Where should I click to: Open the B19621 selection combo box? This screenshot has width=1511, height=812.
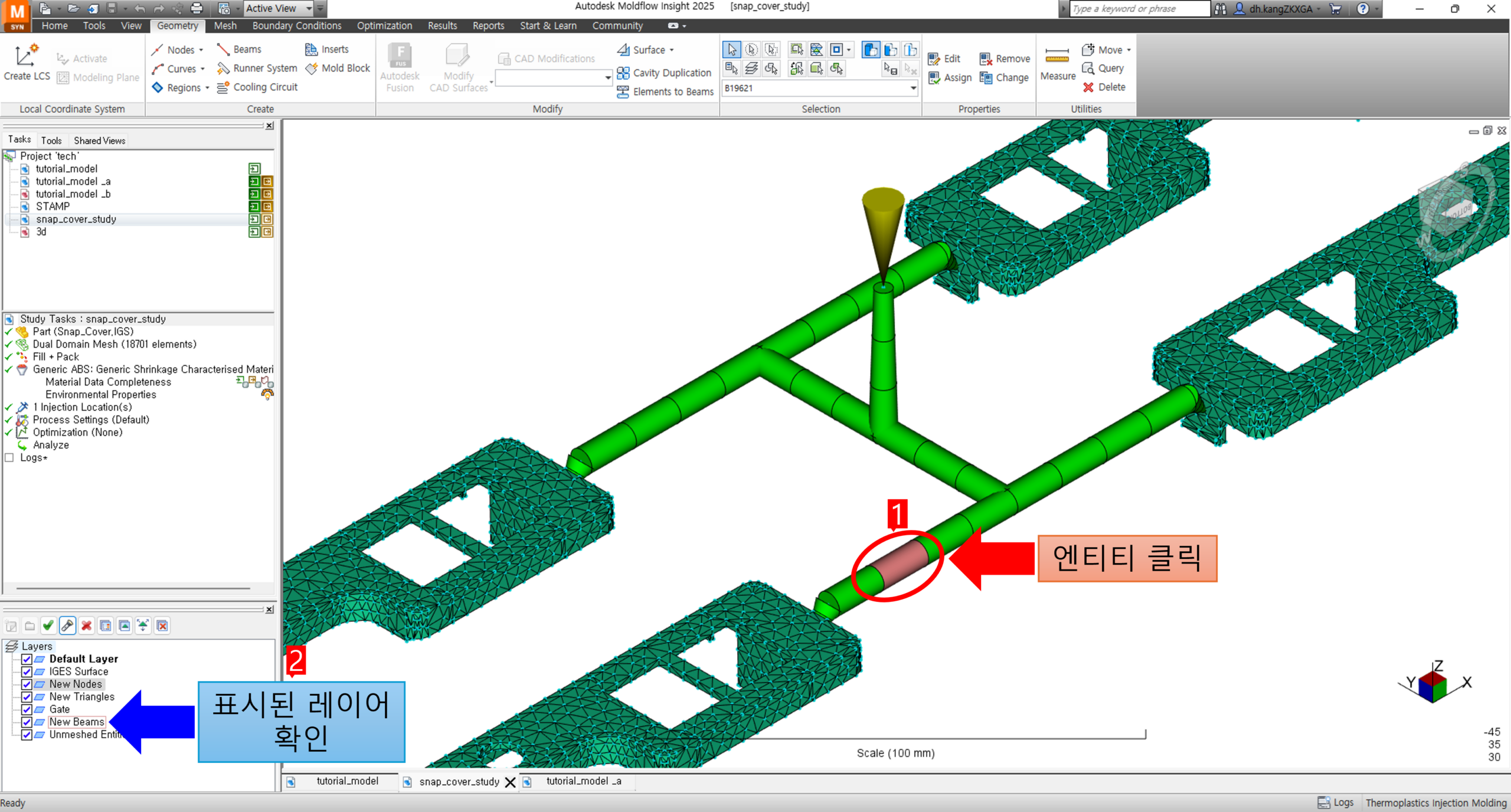[913, 89]
